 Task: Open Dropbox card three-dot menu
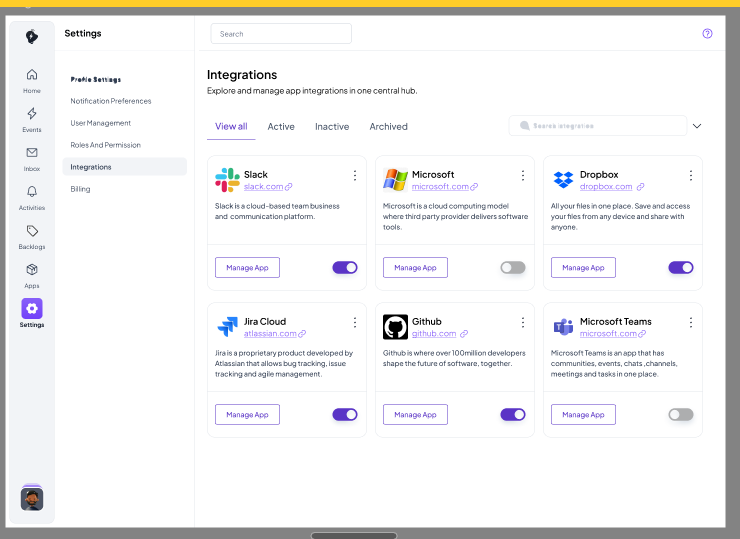click(x=690, y=176)
